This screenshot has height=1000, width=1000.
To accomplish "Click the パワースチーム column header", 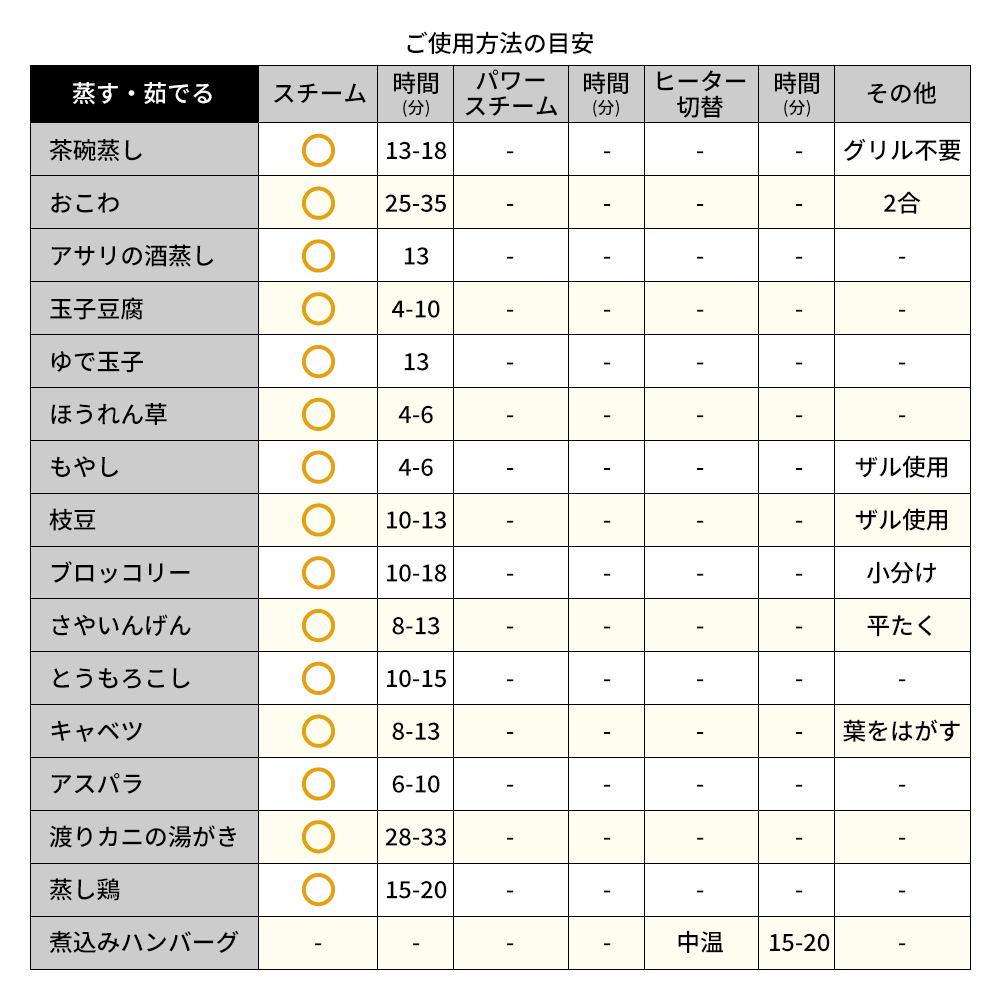I will [x=511, y=94].
